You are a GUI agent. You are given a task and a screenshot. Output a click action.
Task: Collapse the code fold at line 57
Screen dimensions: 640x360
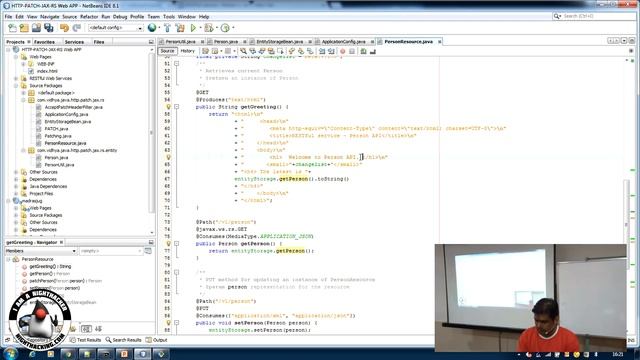177,107
